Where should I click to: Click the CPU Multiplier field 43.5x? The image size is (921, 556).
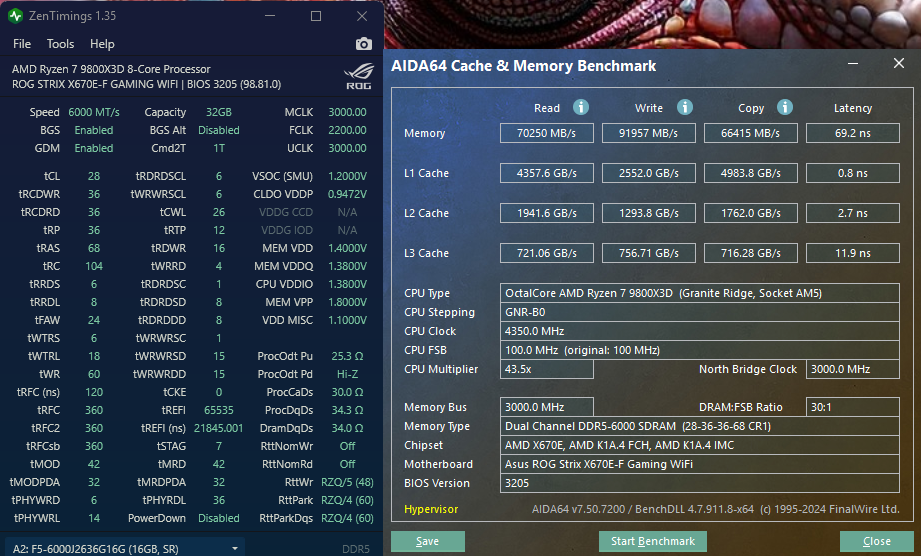point(547,369)
